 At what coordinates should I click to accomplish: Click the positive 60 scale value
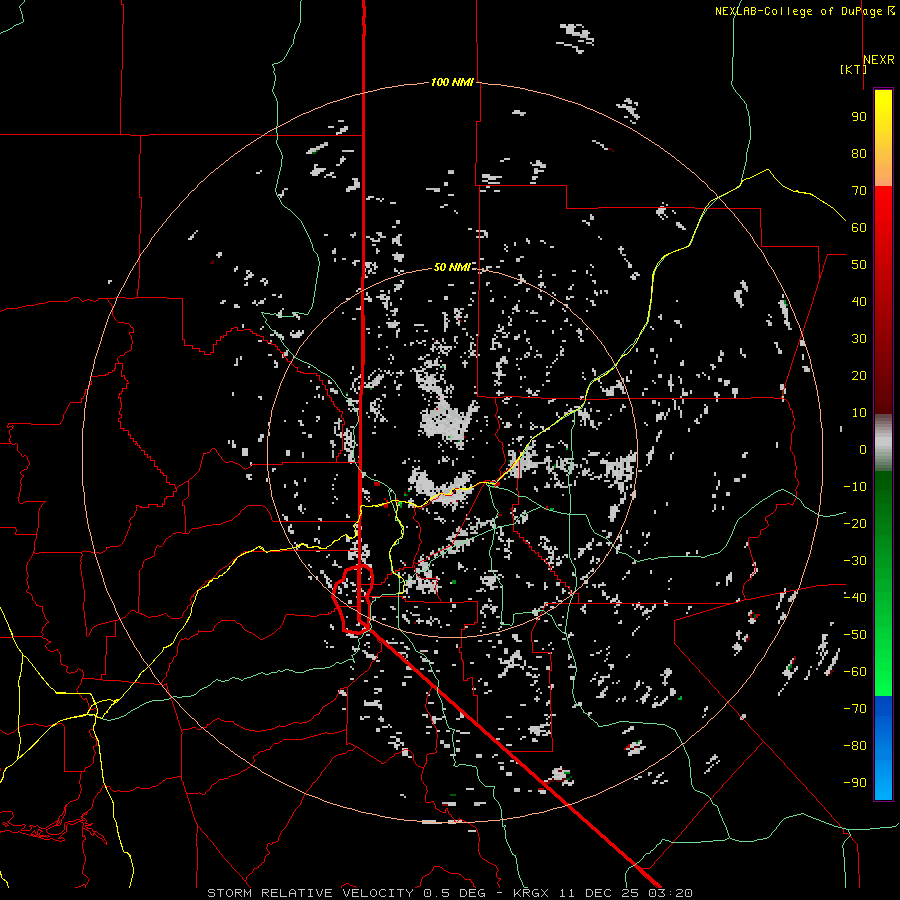[x=859, y=228]
